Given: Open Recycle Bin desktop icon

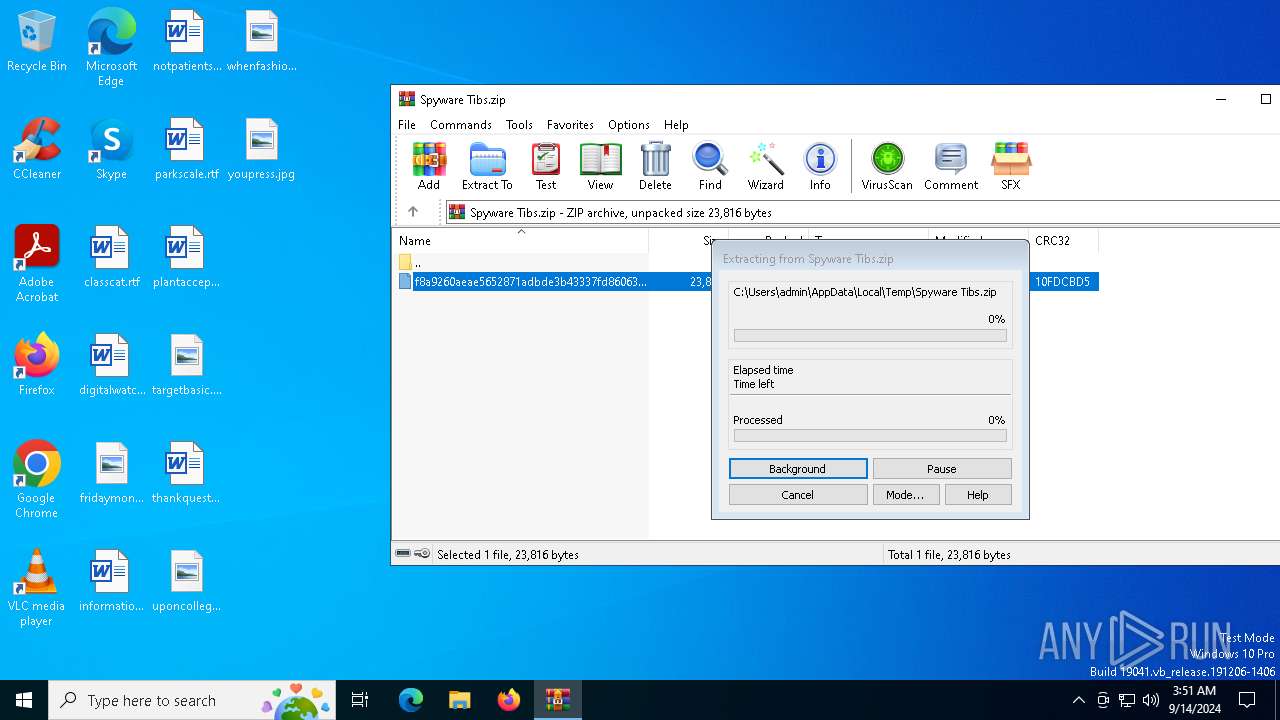Looking at the screenshot, I should (x=37, y=42).
